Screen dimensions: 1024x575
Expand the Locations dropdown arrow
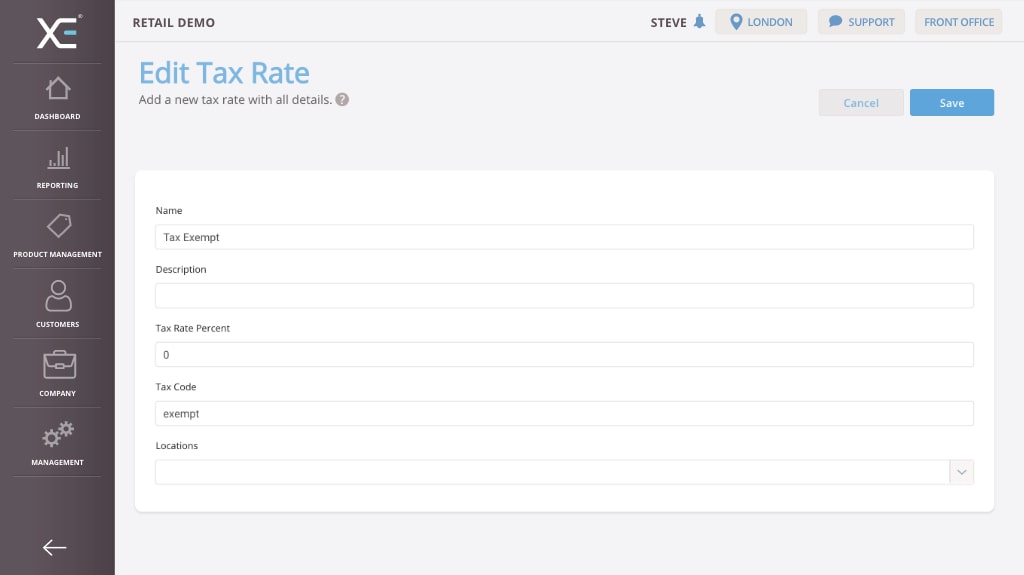point(961,472)
